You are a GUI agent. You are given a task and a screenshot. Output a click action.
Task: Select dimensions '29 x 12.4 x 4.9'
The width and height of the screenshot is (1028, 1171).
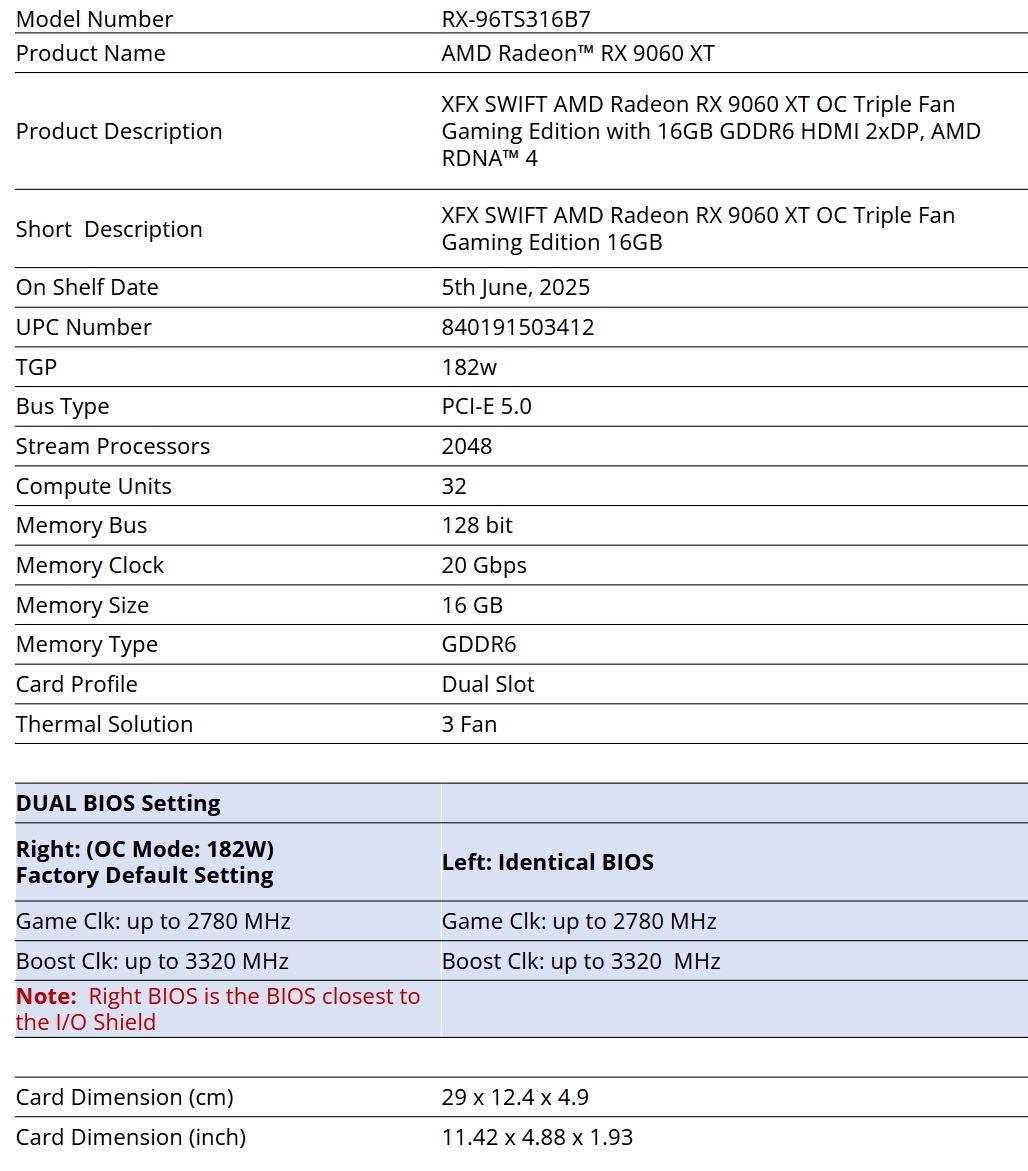515,1097
